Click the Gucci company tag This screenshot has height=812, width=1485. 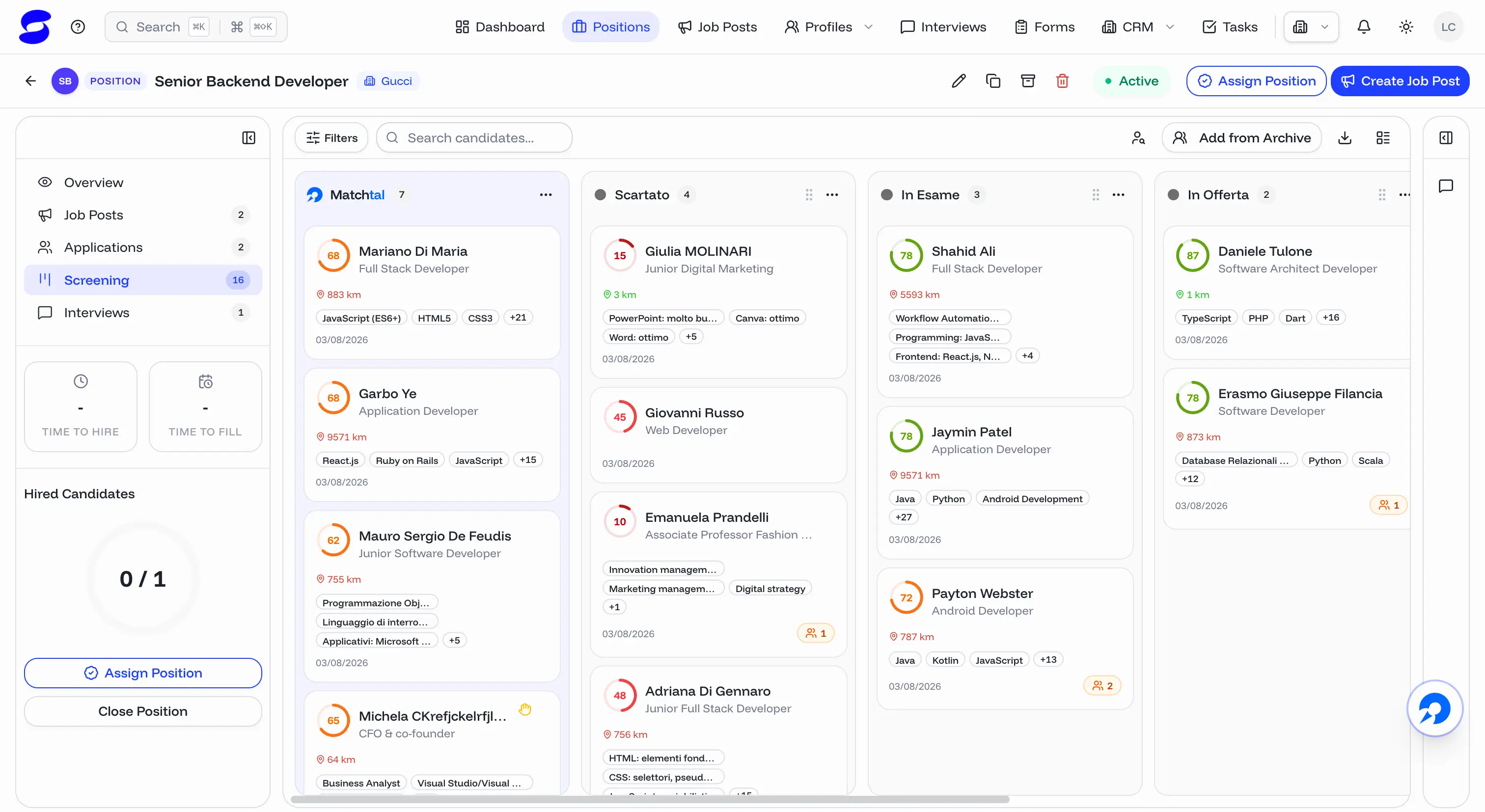pos(387,81)
